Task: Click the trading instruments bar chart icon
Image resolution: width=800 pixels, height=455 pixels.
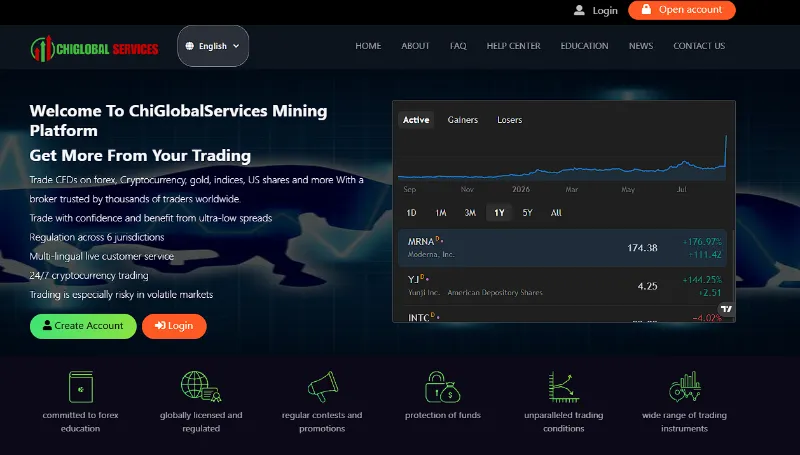Action: click(685, 387)
